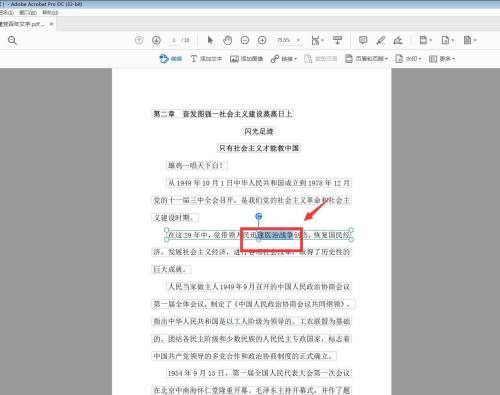The height and width of the screenshot is (395, 500).
Task: Choose 添加文本 add text tool
Action: pyautogui.click(x=206, y=59)
